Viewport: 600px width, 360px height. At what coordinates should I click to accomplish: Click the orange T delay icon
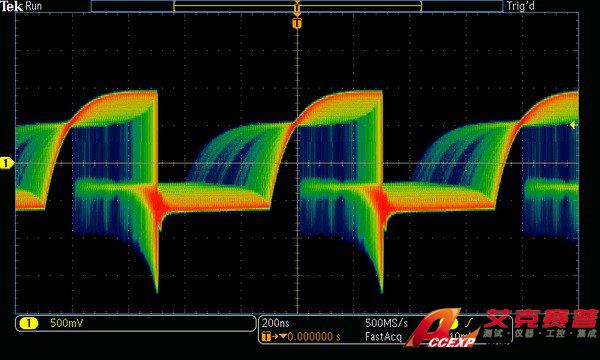coord(266,337)
